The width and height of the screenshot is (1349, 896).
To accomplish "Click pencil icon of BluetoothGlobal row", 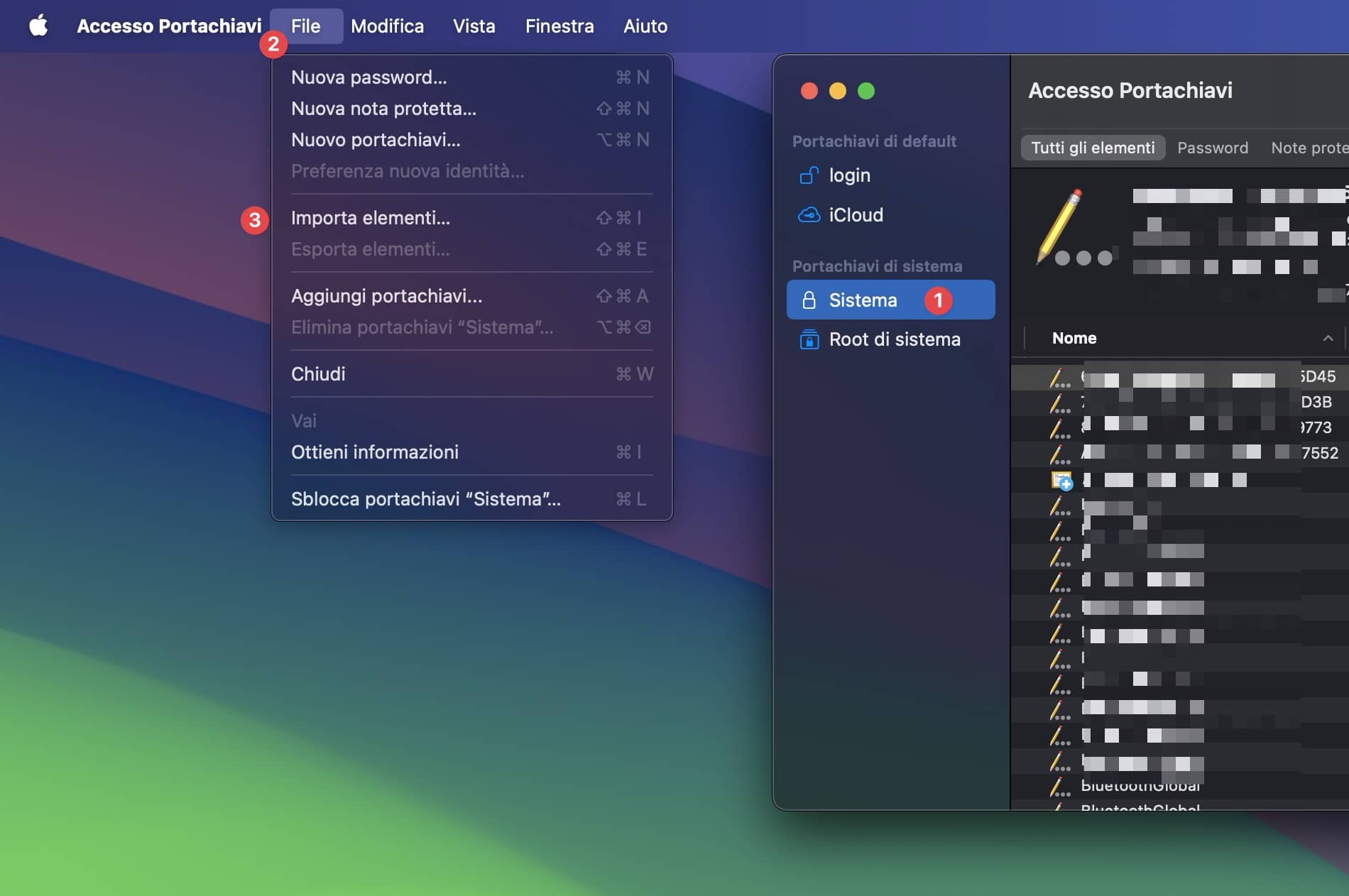I will 1059,786.
